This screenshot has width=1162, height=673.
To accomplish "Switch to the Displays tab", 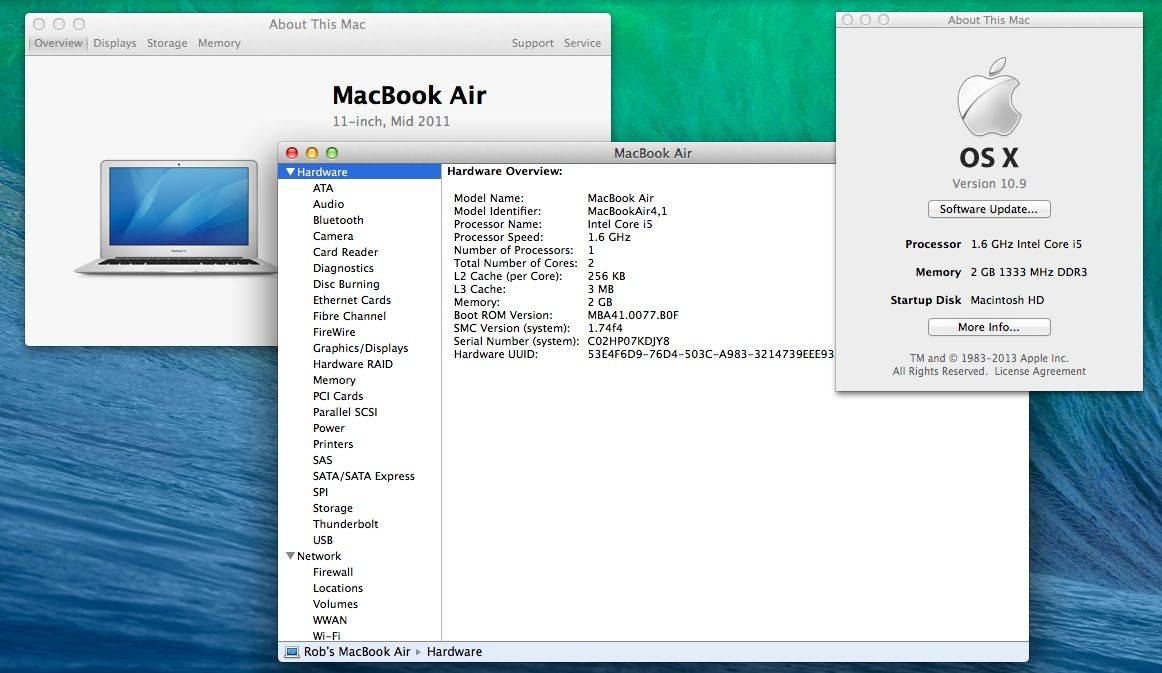I will click(x=114, y=43).
